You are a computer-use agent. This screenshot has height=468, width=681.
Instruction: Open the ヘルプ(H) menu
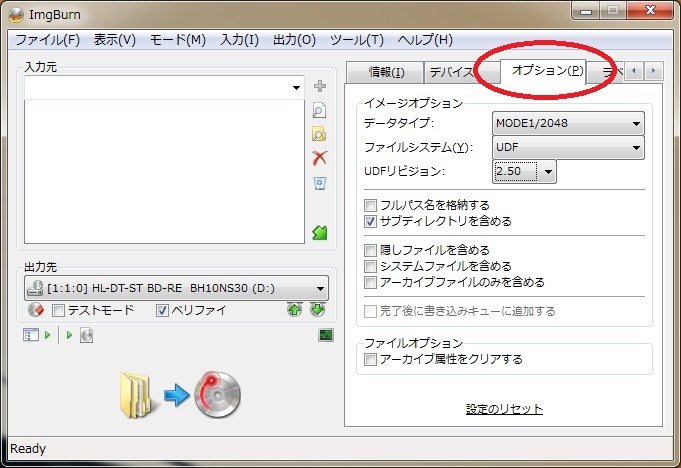click(425, 40)
